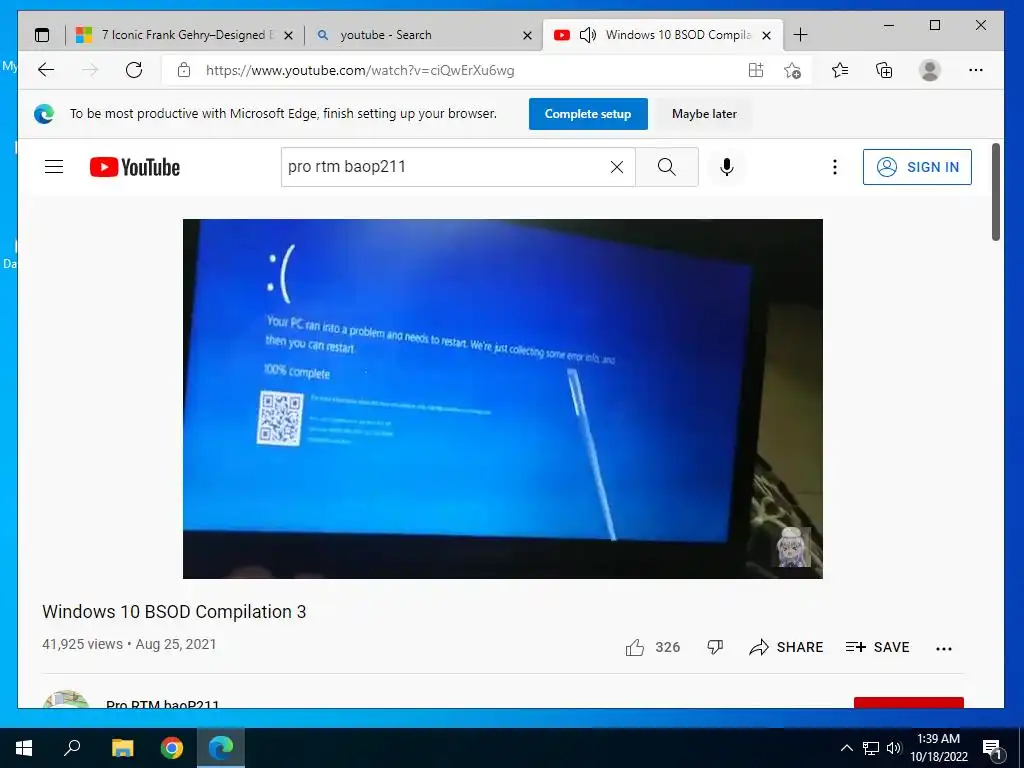1024x768 pixels.
Task: Close the youtube - Search tab
Action: click(528, 35)
